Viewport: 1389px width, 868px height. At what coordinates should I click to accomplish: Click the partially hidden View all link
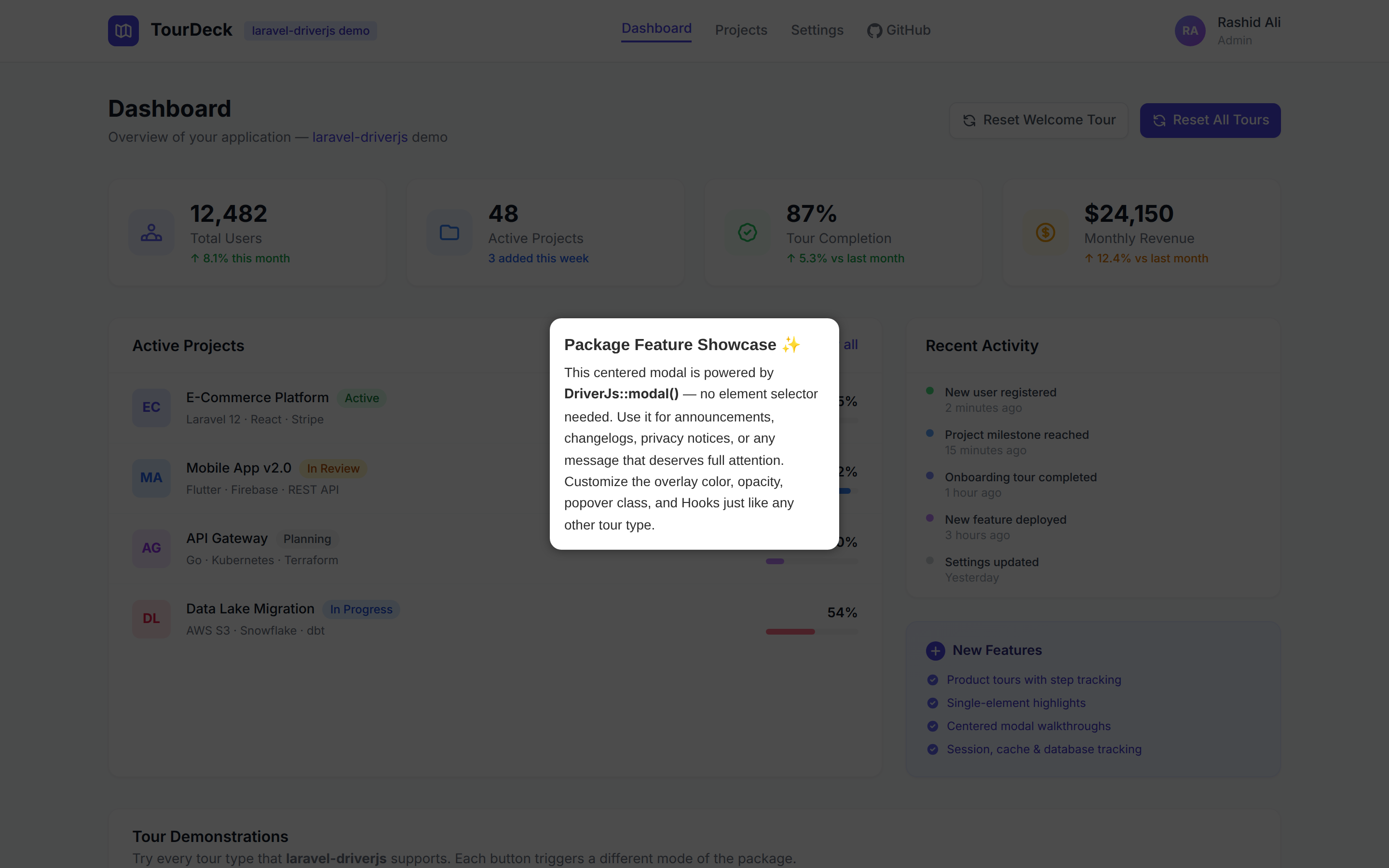(x=850, y=345)
